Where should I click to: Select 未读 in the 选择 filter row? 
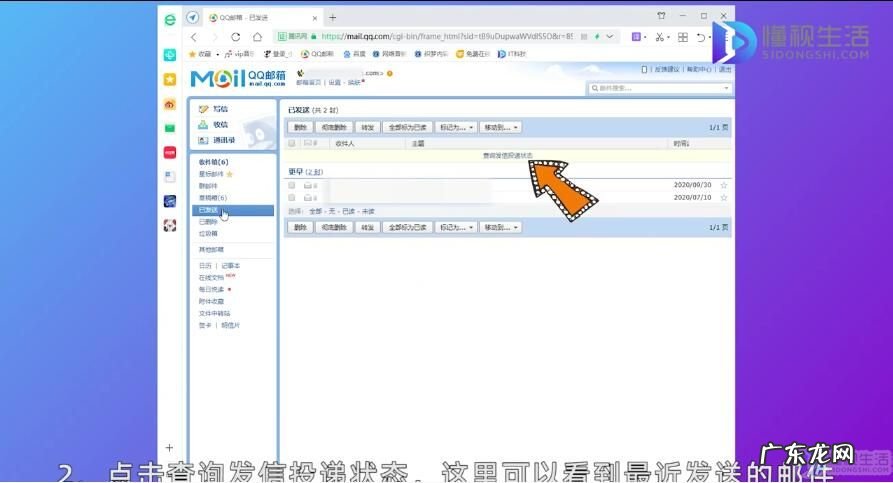368,211
